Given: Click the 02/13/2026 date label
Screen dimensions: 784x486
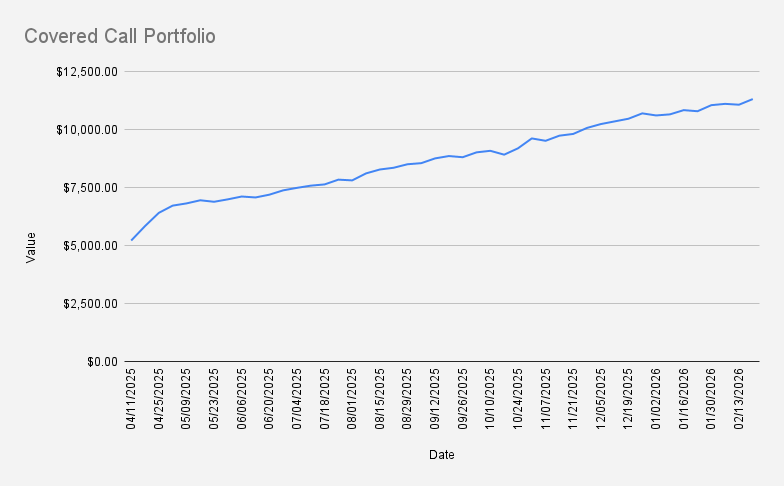Looking at the screenshot, I should point(739,399).
